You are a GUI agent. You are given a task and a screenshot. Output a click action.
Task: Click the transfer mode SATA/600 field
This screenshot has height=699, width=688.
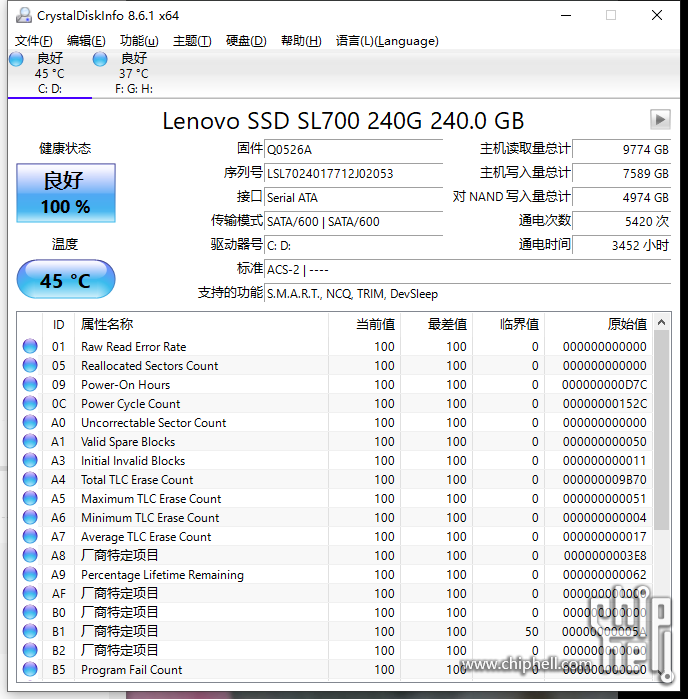[x=354, y=222]
